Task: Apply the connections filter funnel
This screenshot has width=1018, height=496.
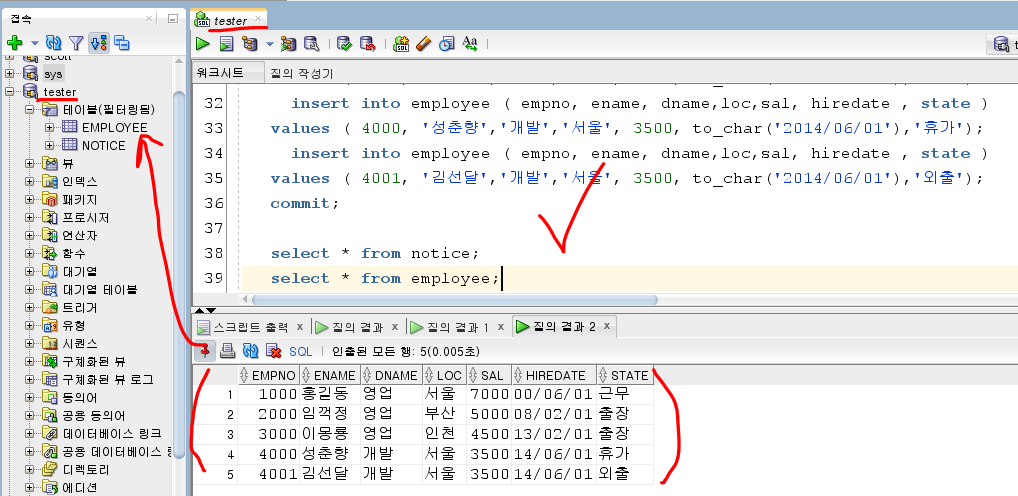Action: click(77, 43)
